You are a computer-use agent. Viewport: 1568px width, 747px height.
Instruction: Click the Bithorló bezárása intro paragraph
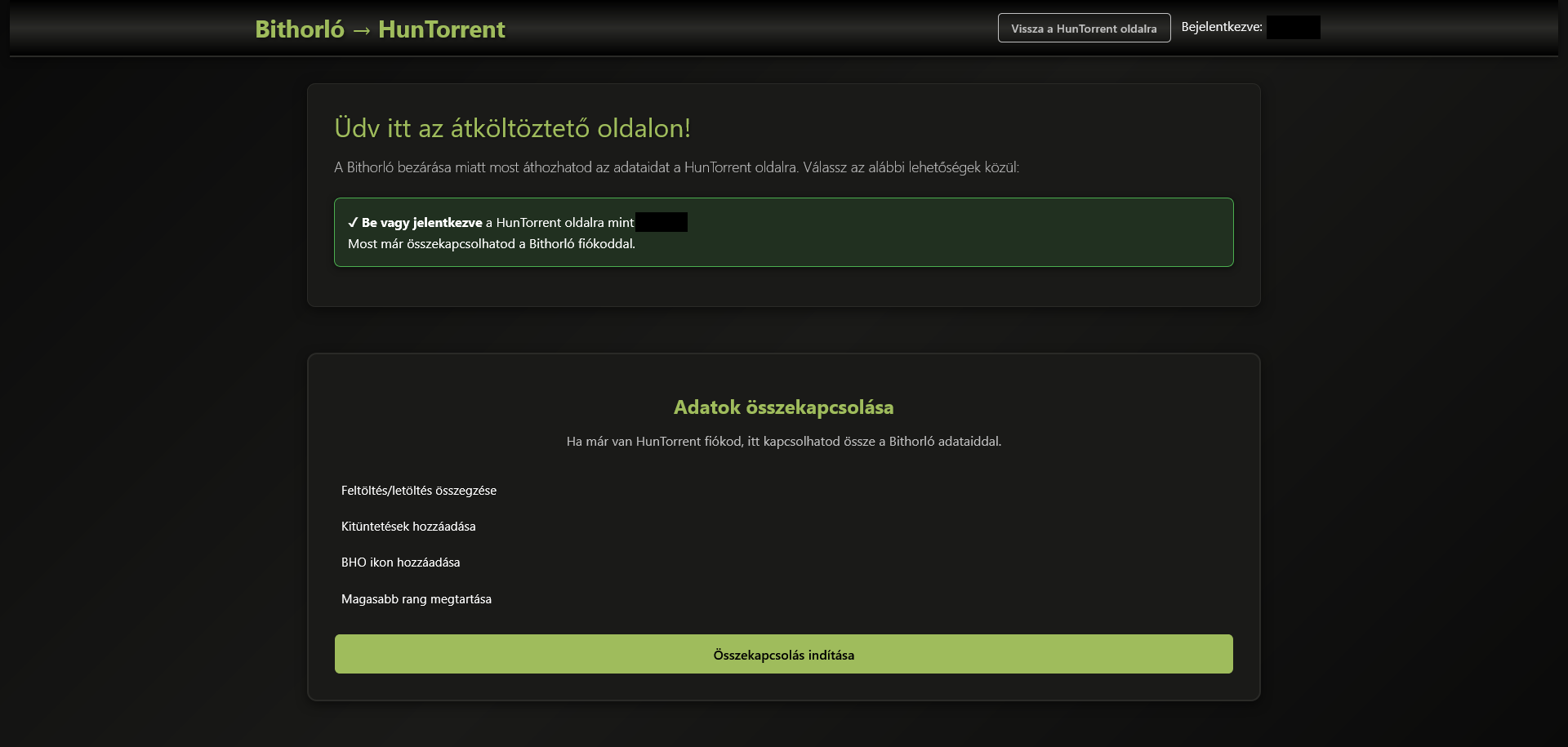point(676,167)
